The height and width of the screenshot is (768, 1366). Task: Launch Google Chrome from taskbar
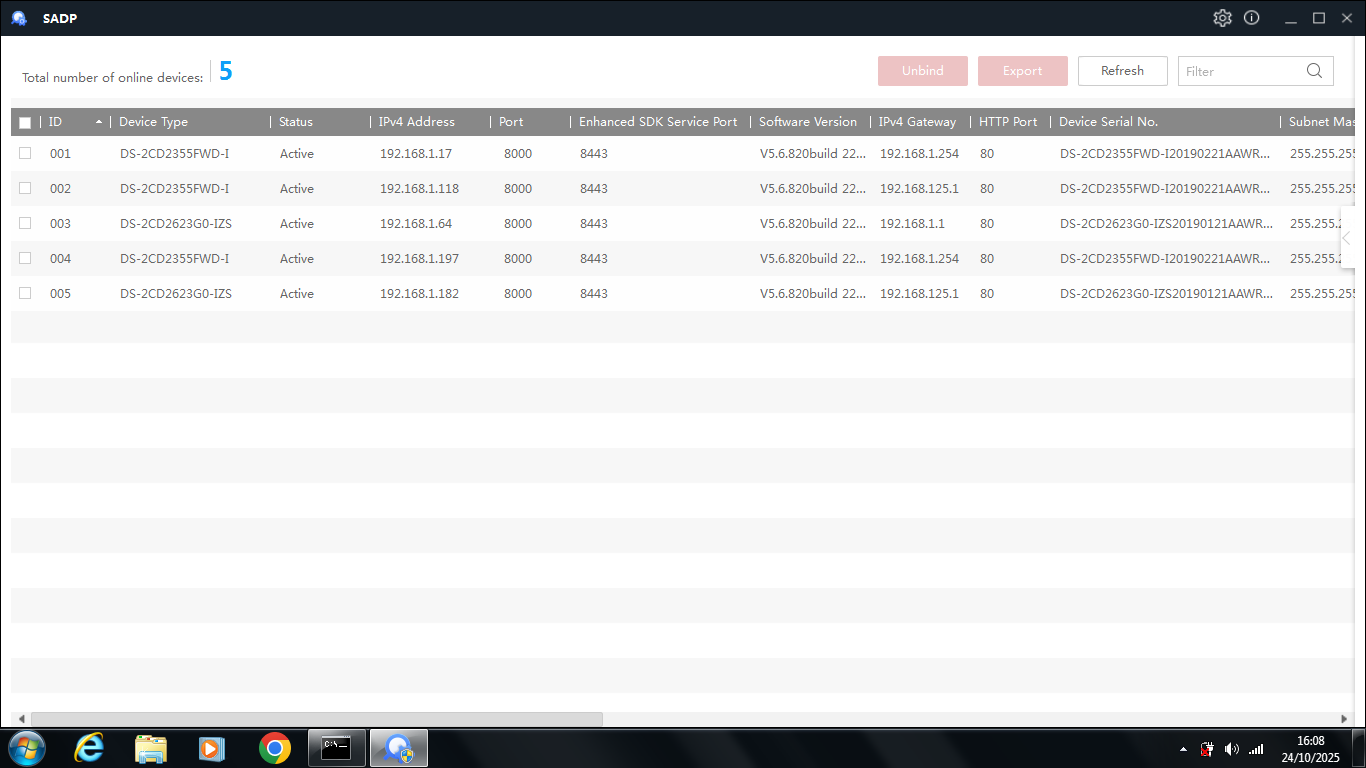tap(274, 748)
